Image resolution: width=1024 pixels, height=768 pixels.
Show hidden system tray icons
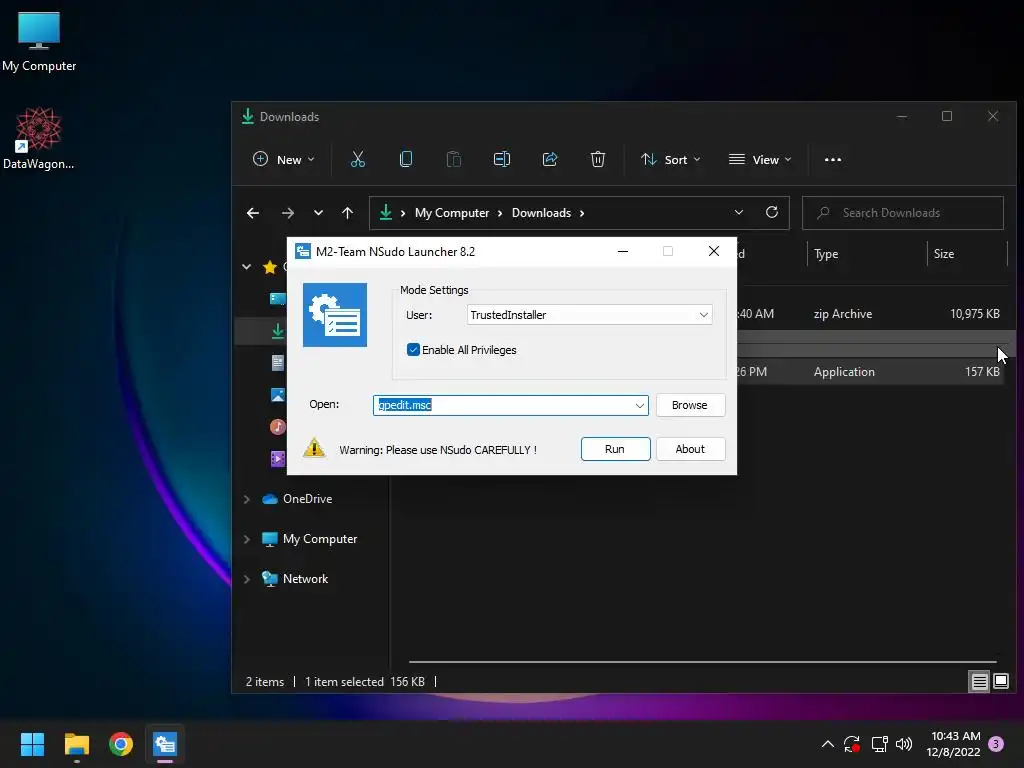(827, 744)
